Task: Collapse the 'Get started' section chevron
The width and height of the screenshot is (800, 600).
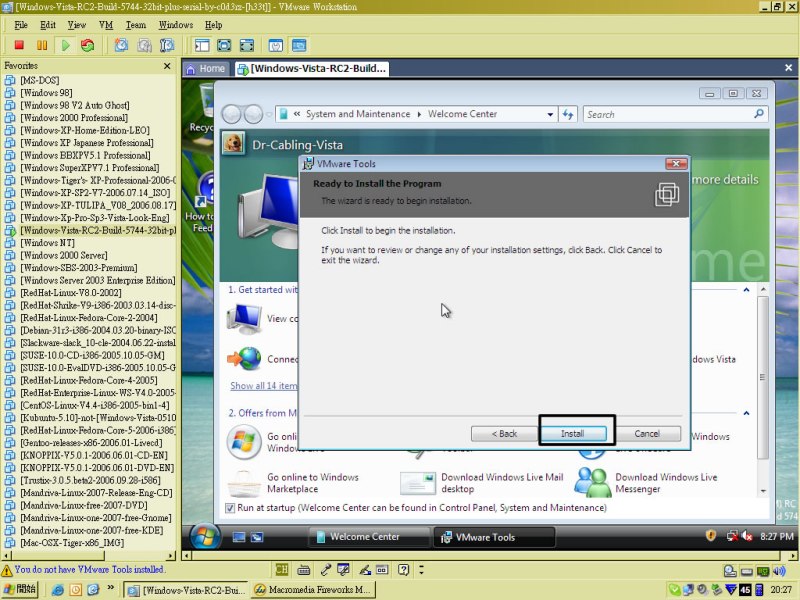Action: (746, 290)
